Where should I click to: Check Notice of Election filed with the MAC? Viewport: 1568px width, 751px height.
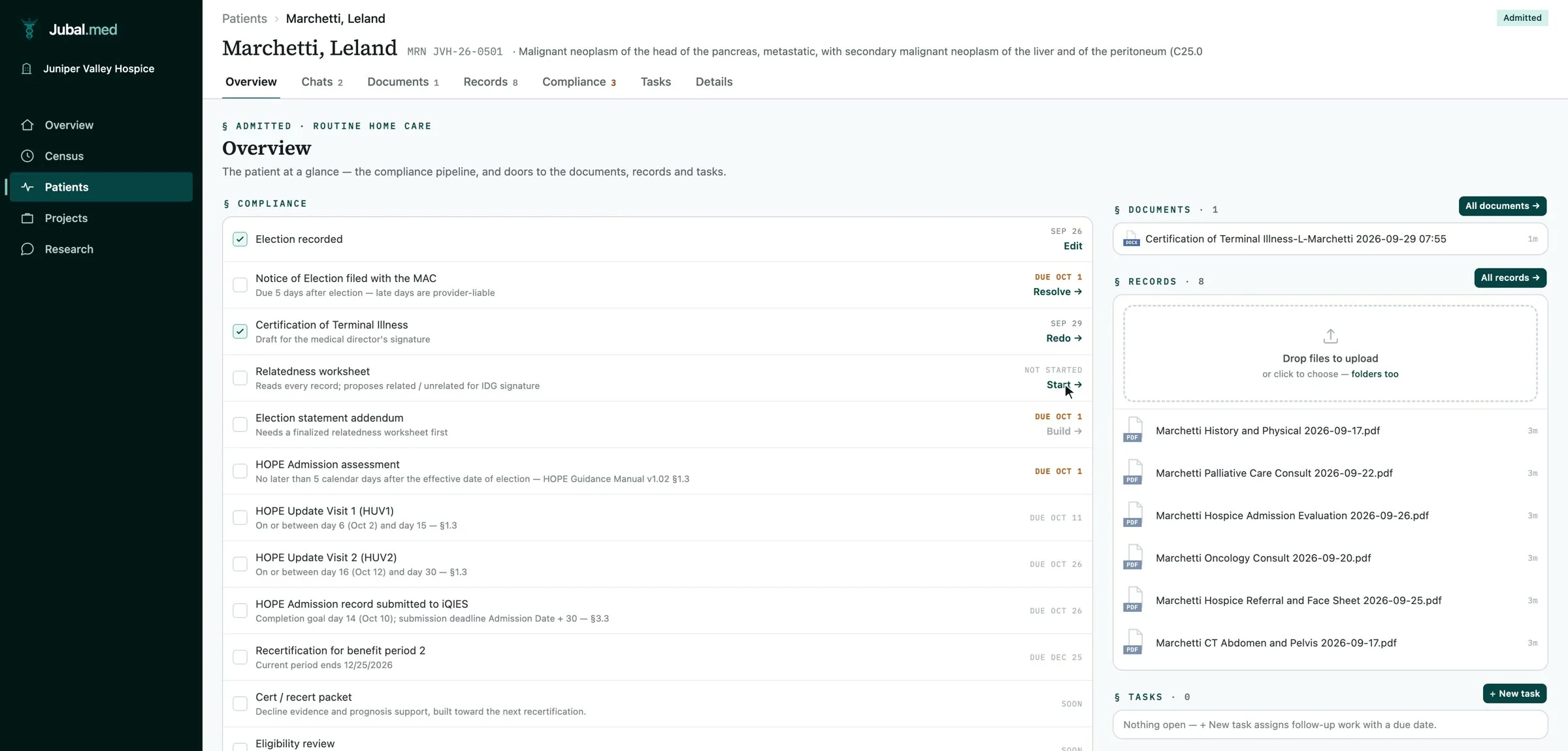240,285
